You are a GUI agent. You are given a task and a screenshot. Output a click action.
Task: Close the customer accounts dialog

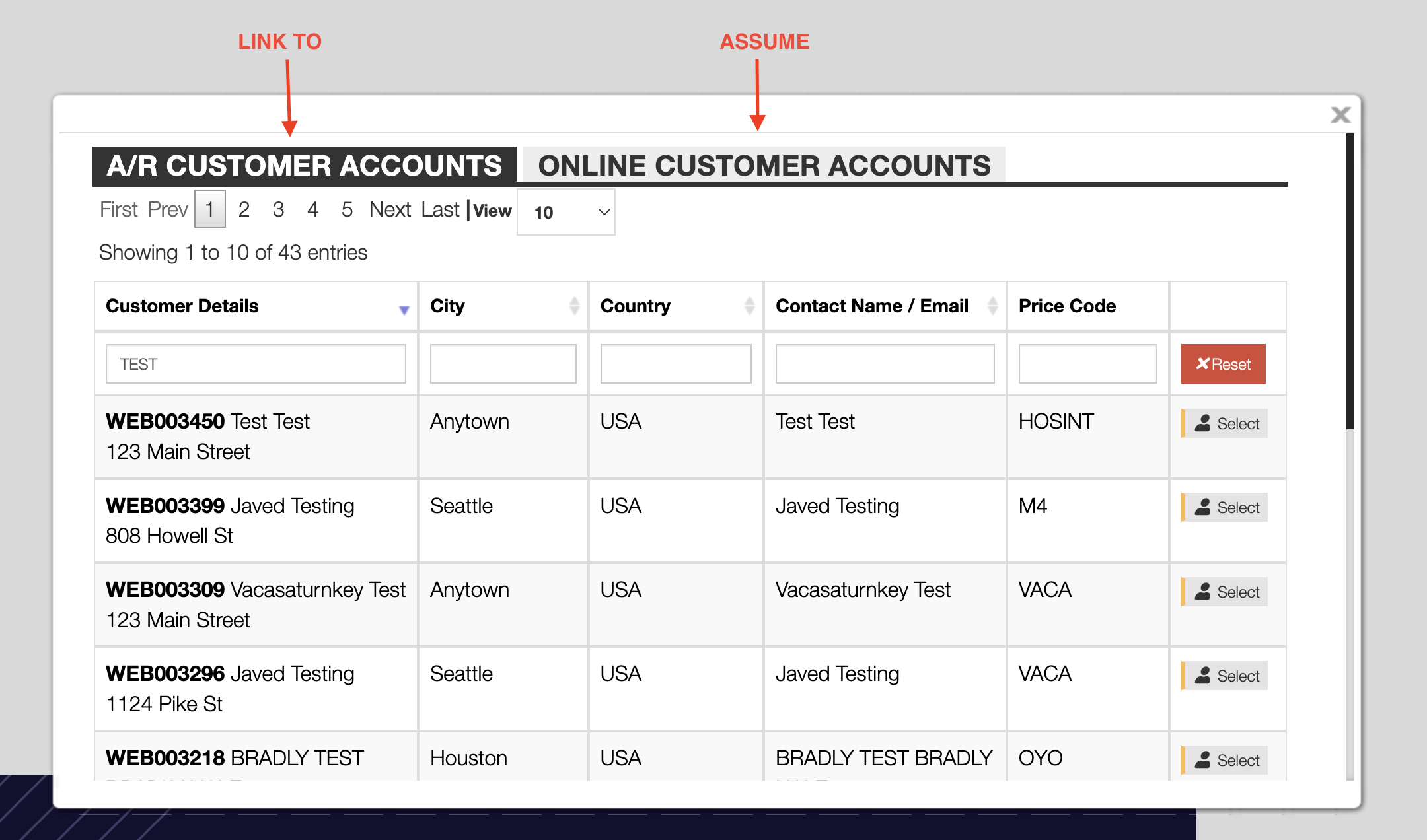tap(1340, 115)
